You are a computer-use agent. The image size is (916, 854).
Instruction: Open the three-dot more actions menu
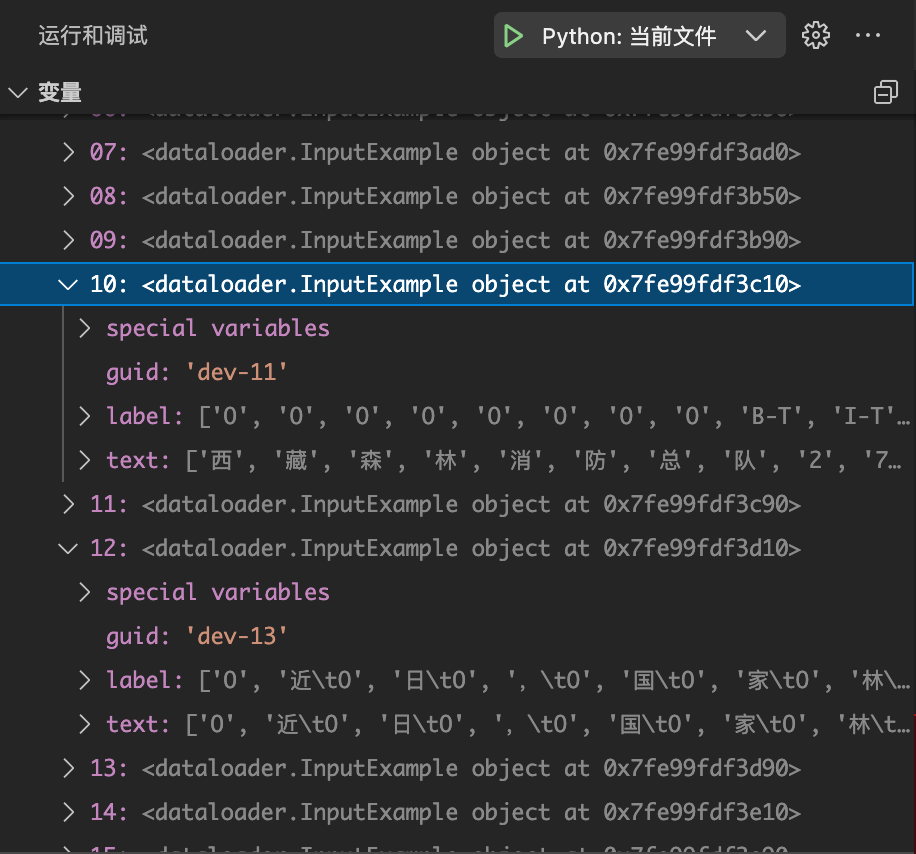868,36
